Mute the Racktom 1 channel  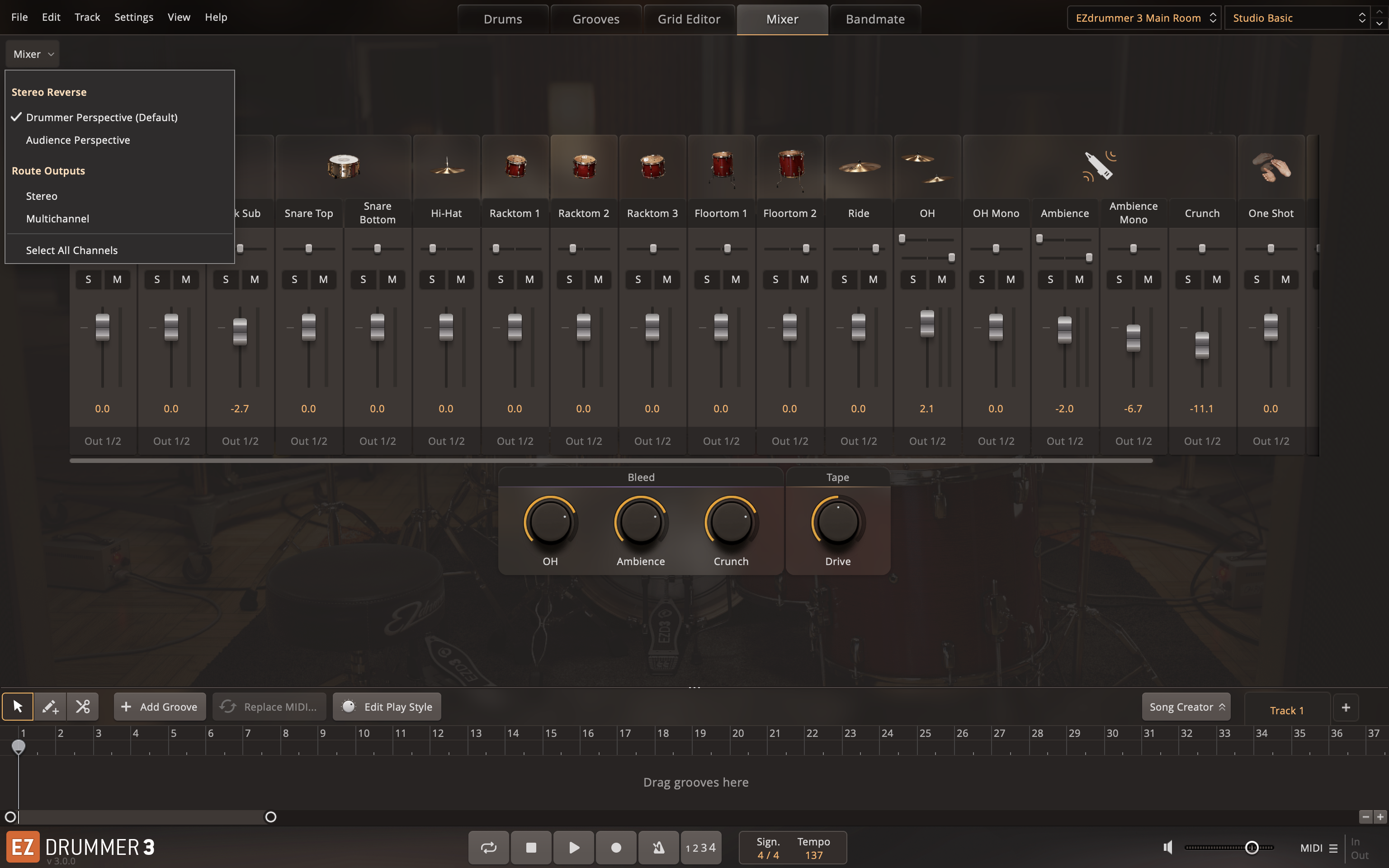pyautogui.click(x=529, y=279)
